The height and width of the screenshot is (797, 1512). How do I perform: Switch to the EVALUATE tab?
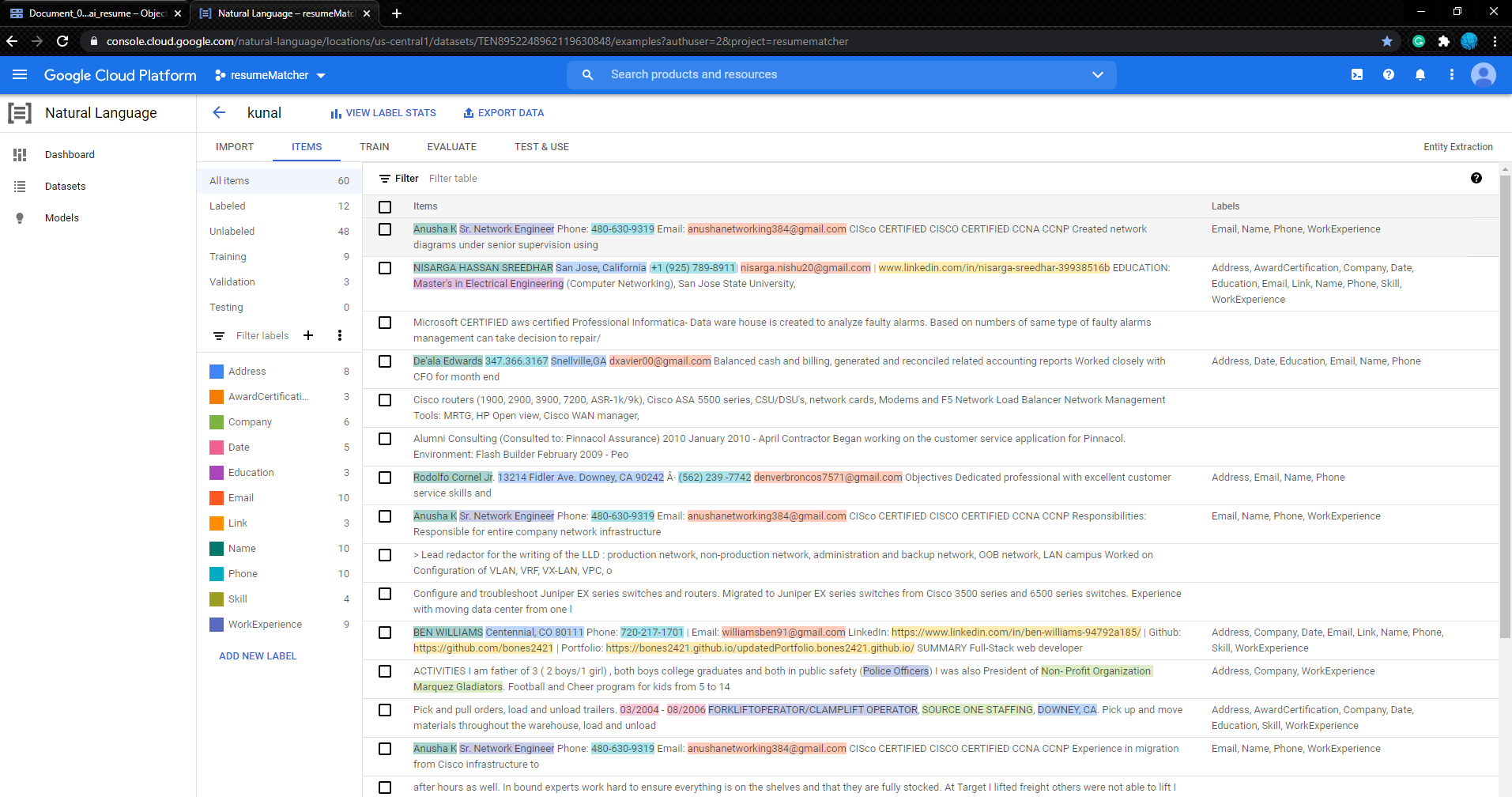[x=452, y=147]
